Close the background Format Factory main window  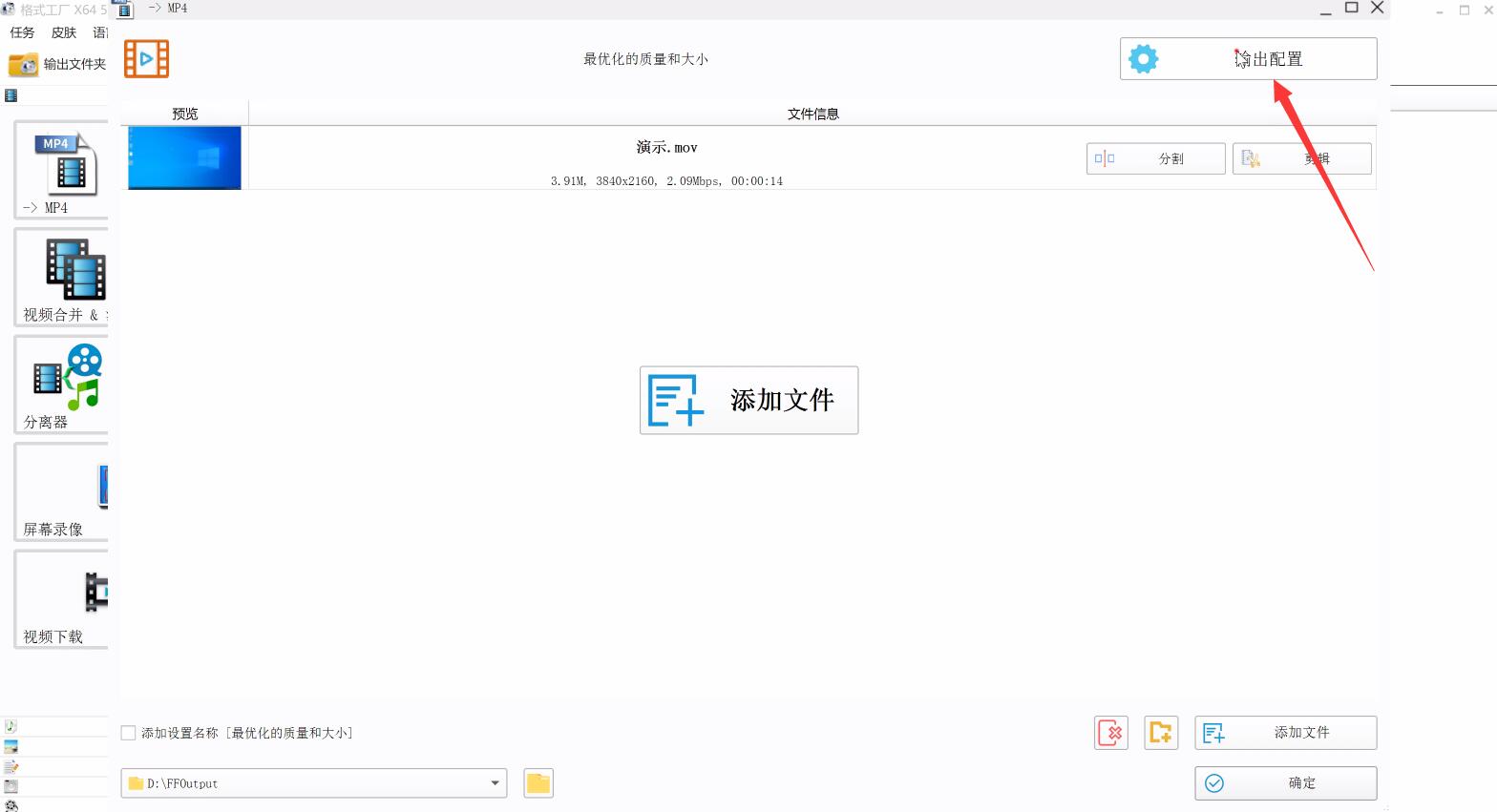pyautogui.click(x=1488, y=10)
